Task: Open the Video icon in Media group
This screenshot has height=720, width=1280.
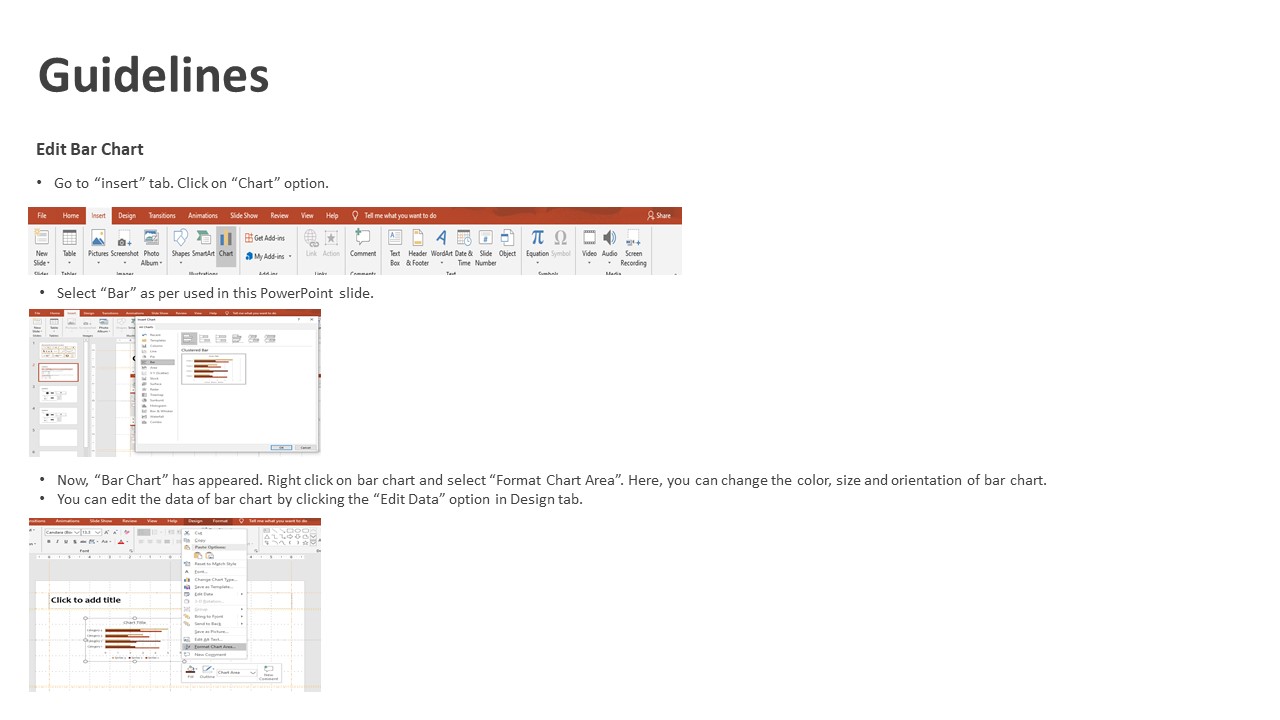Action: [589, 243]
